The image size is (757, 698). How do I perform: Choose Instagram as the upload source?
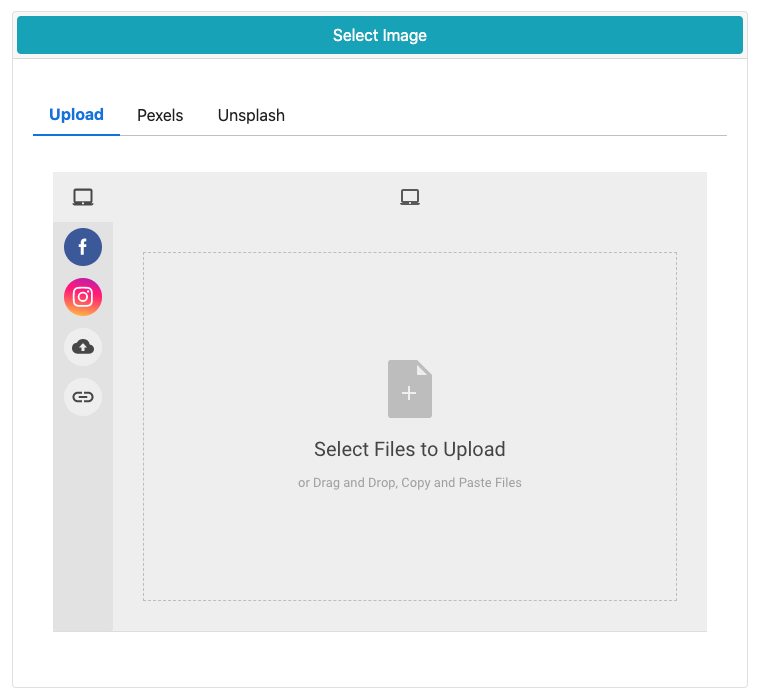[x=83, y=297]
